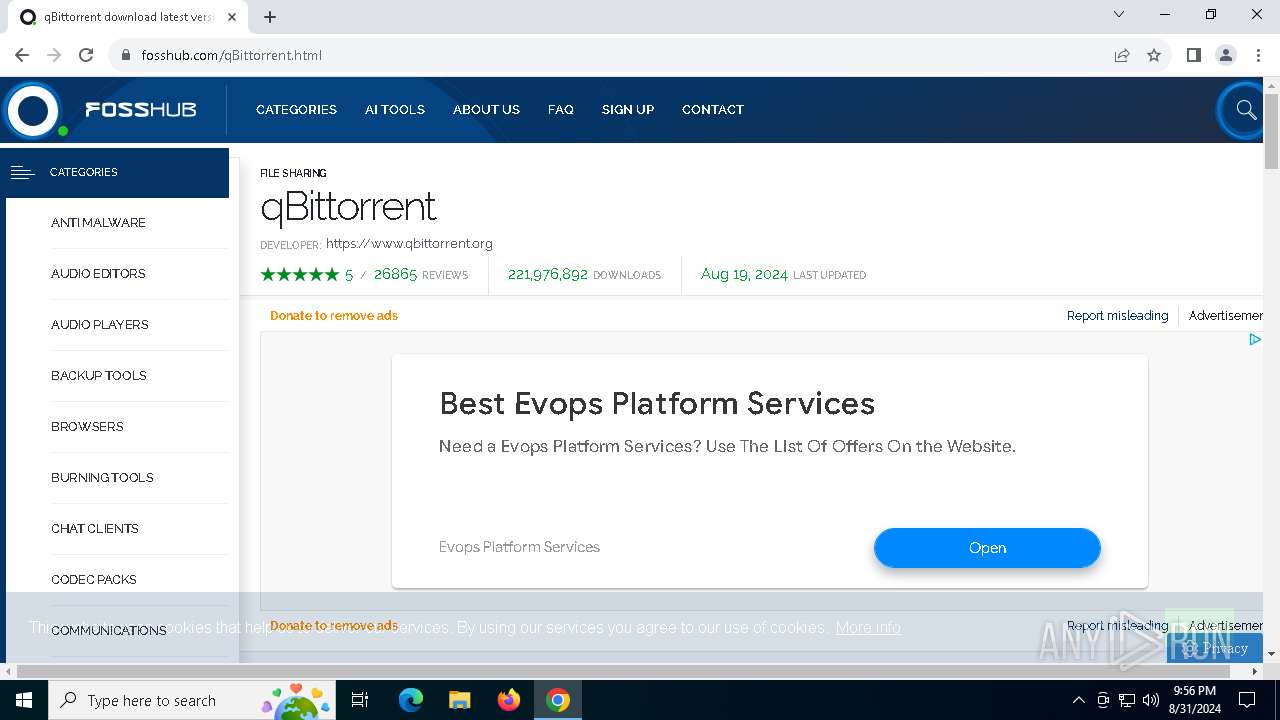
Task: Show hidden tray icons chevron
Action: tap(1078, 700)
